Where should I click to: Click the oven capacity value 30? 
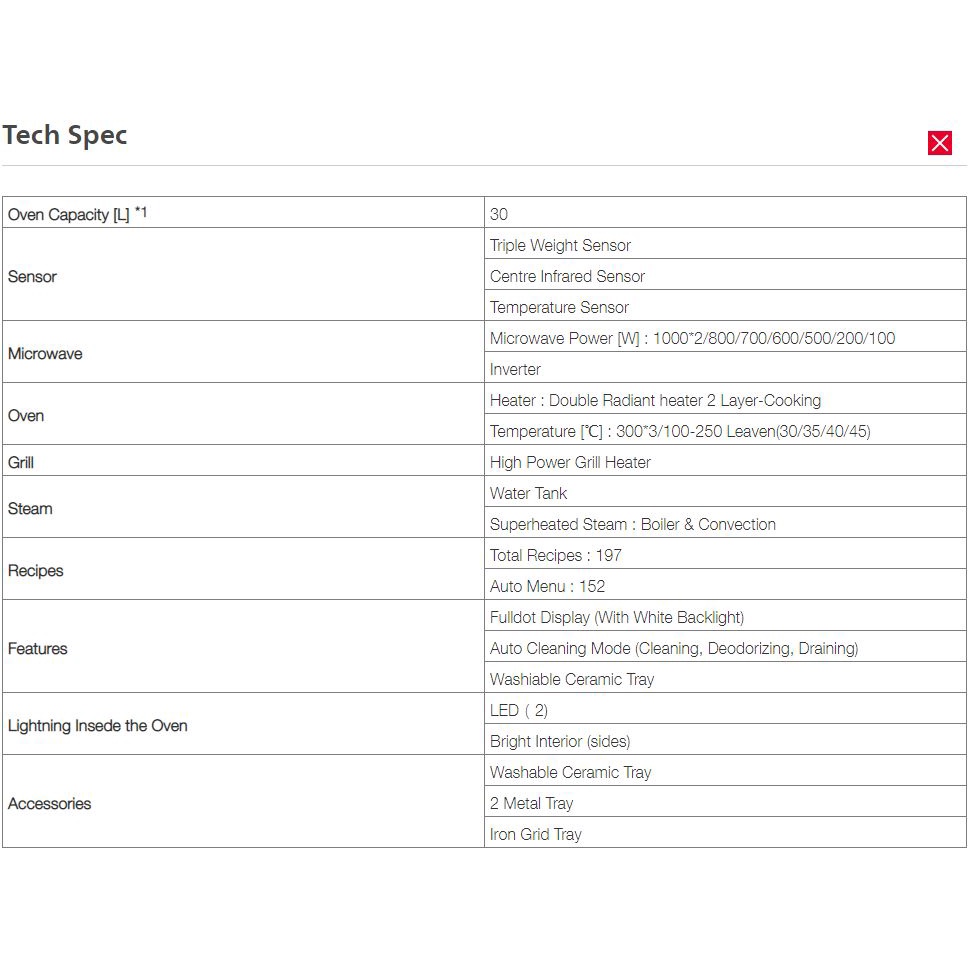[499, 214]
